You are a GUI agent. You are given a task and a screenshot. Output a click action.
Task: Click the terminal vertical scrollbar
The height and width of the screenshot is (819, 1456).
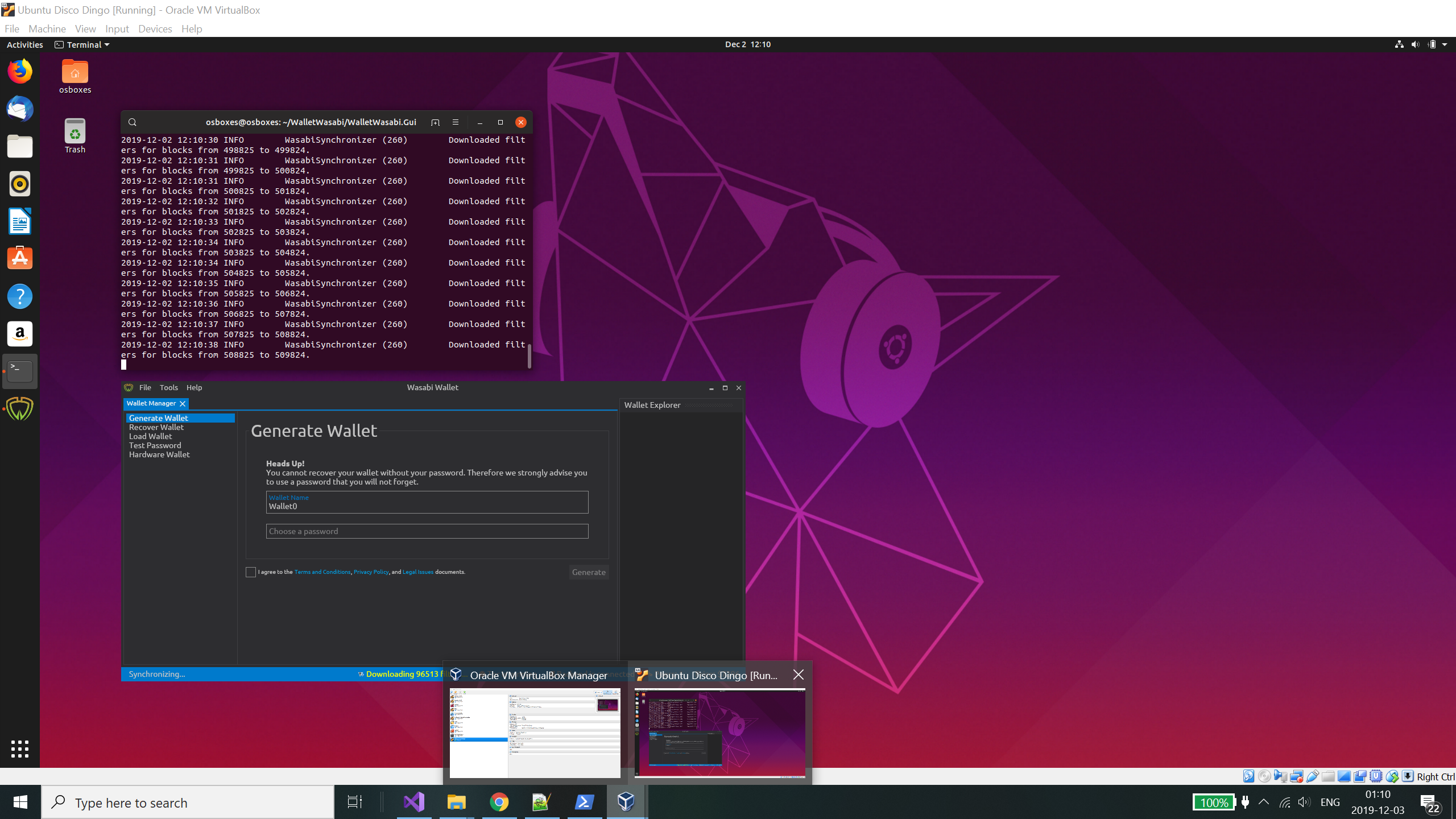pos(530,357)
